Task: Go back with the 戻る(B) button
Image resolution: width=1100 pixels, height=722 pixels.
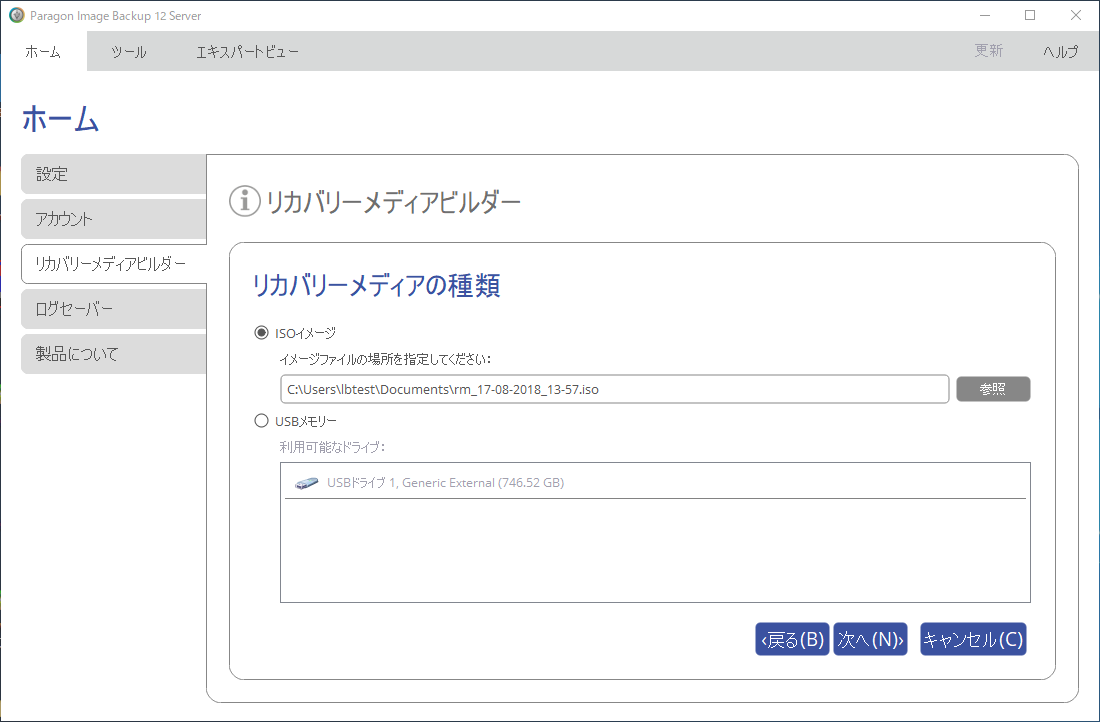Action: pos(792,640)
